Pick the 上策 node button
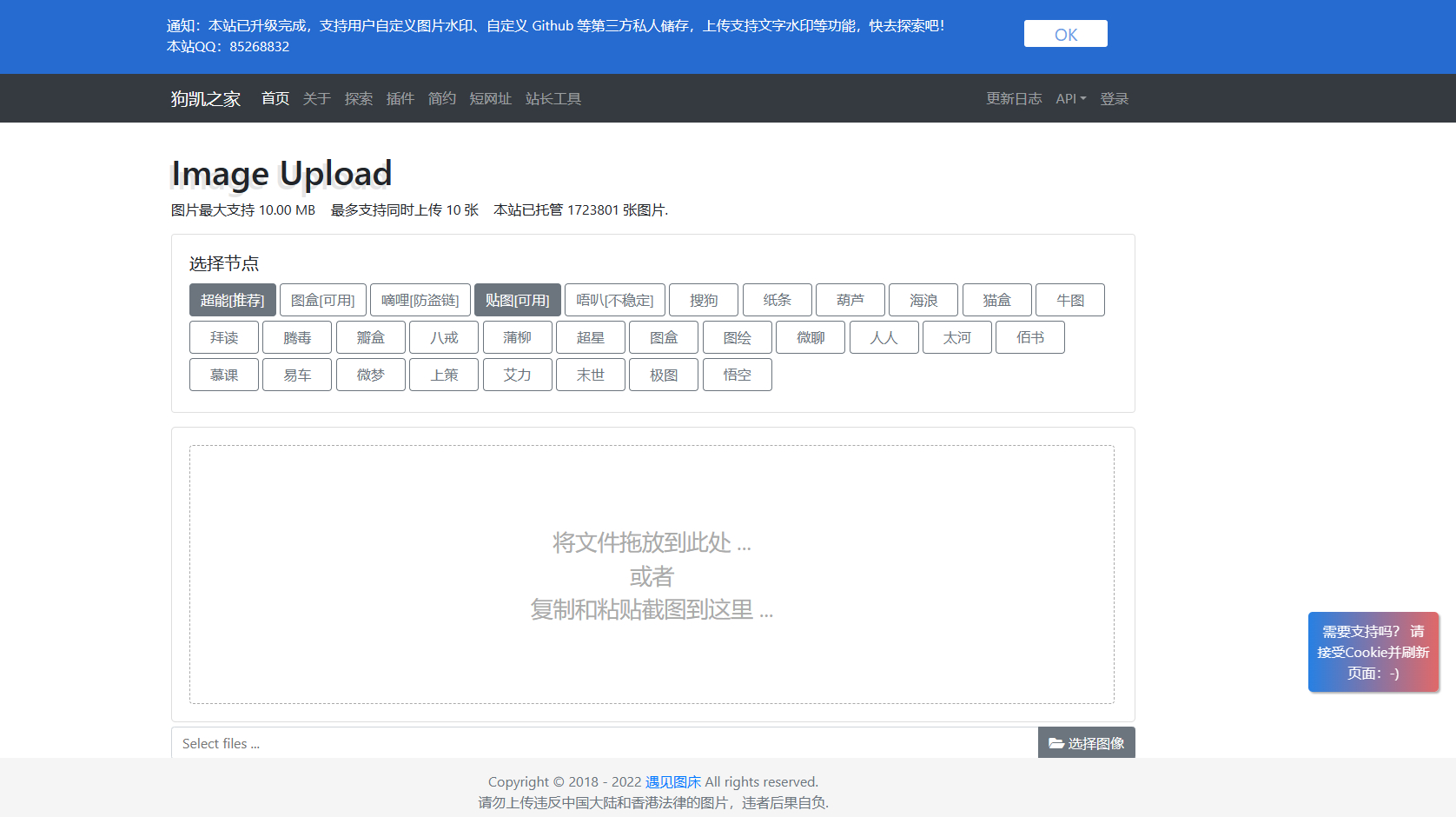Screen dimensions: 1456x817 click(444, 375)
